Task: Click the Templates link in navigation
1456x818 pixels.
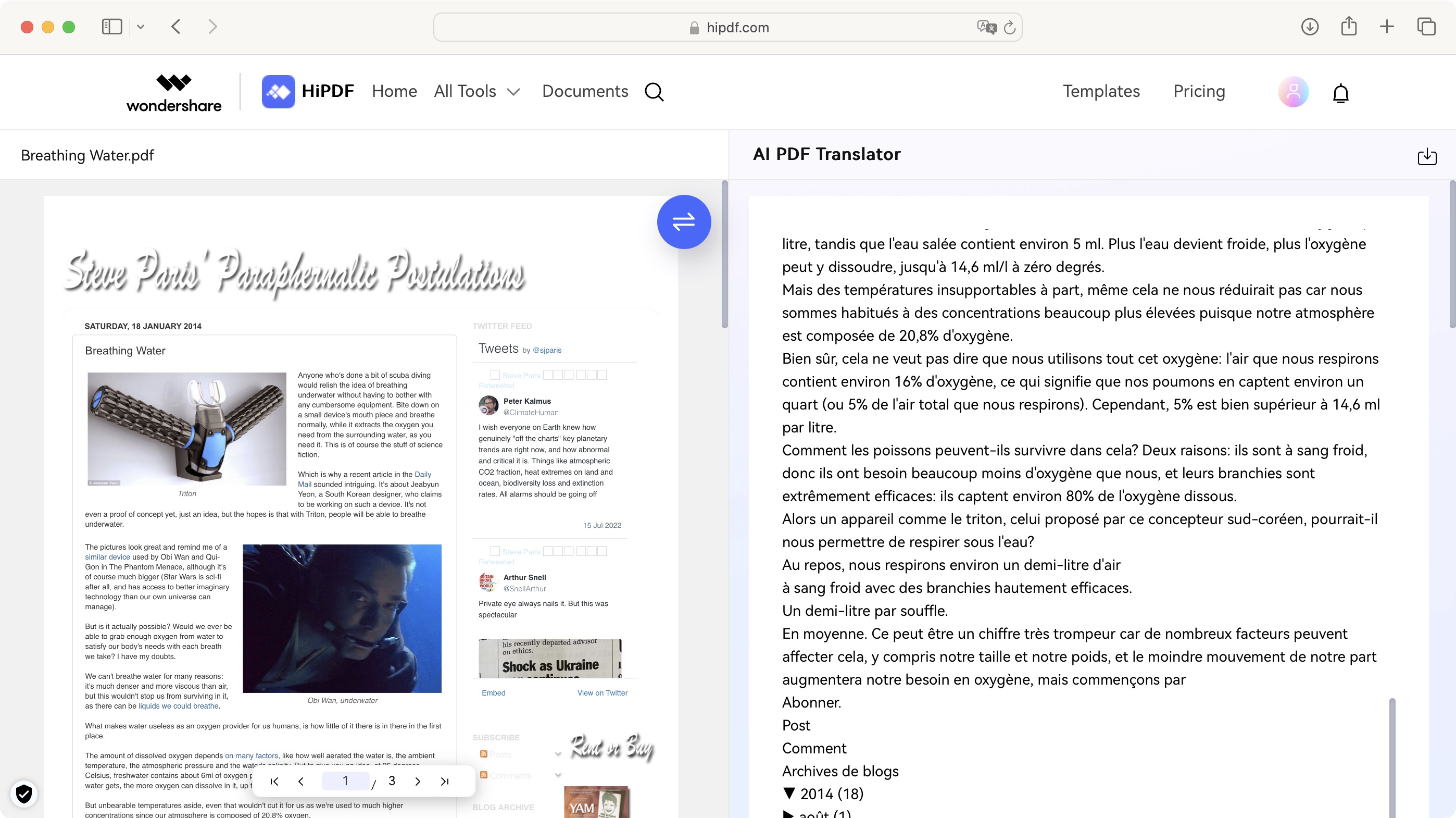Action: [1101, 91]
